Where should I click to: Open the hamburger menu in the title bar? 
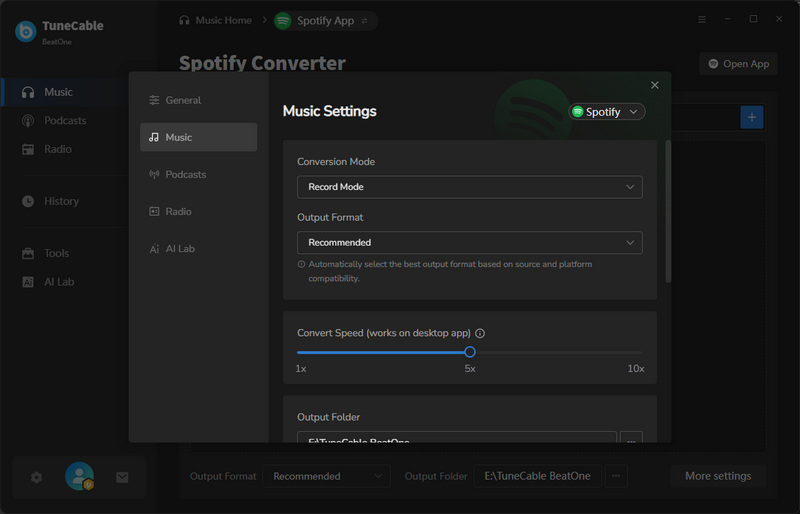click(x=701, y=19)
